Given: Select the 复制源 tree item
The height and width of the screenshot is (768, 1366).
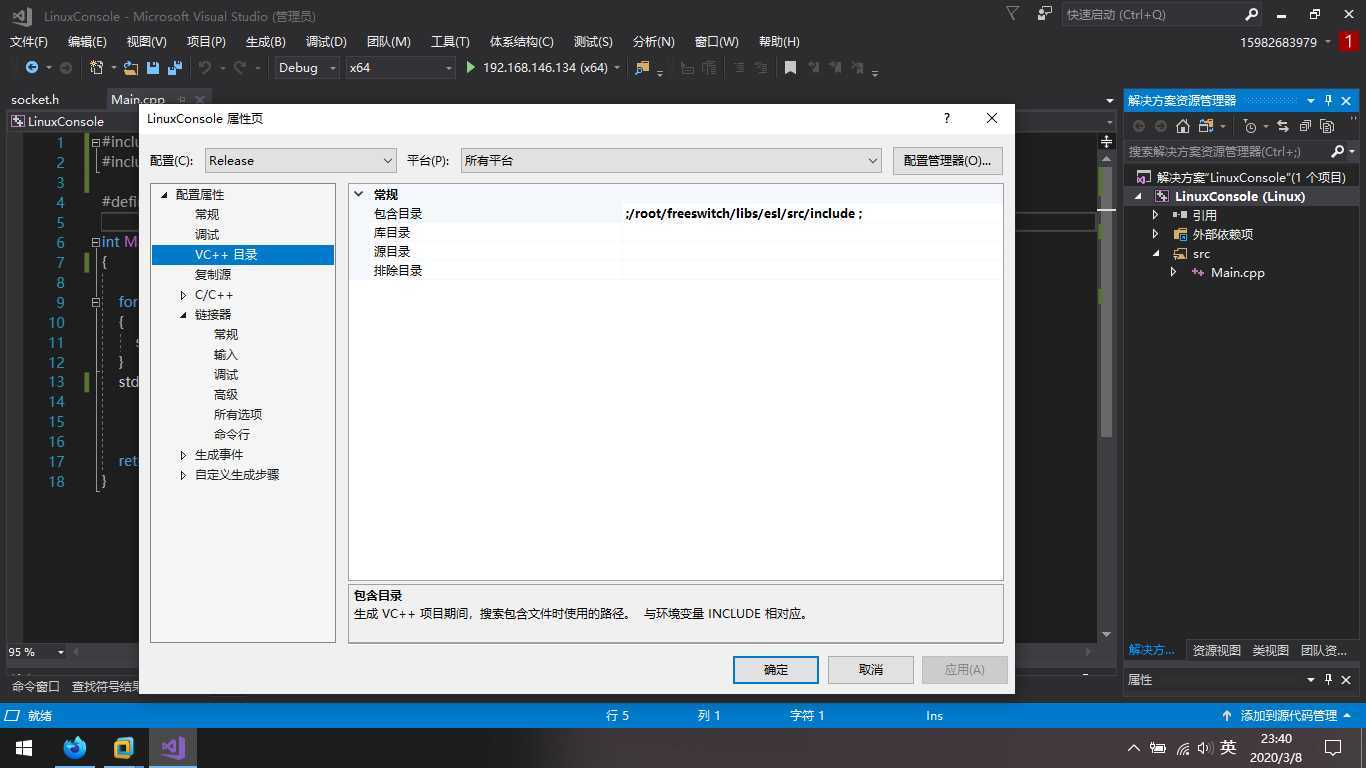Looking at the screenshot, I should click(x=213, y=275).
